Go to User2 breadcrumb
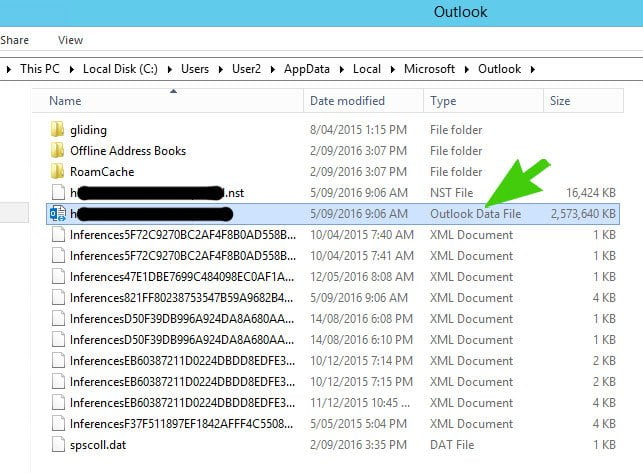Viewport: 643px width, 473px height. [246, 69]
